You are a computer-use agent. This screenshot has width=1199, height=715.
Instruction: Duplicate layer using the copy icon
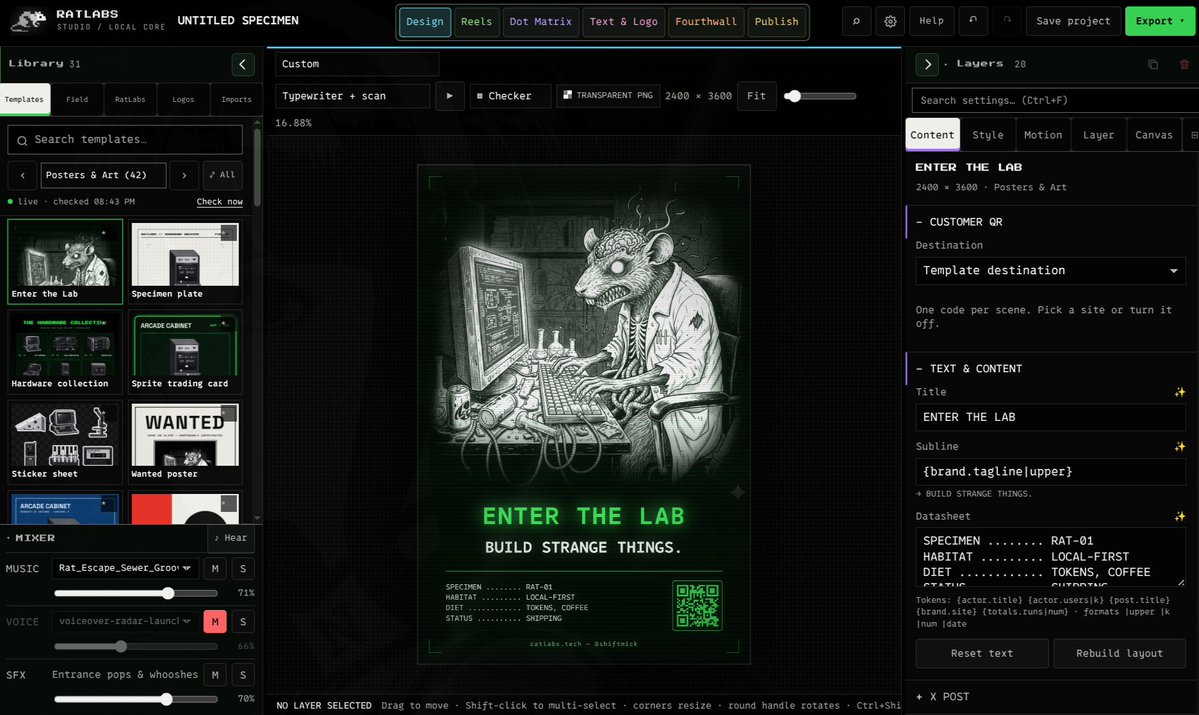[1152, 64]
